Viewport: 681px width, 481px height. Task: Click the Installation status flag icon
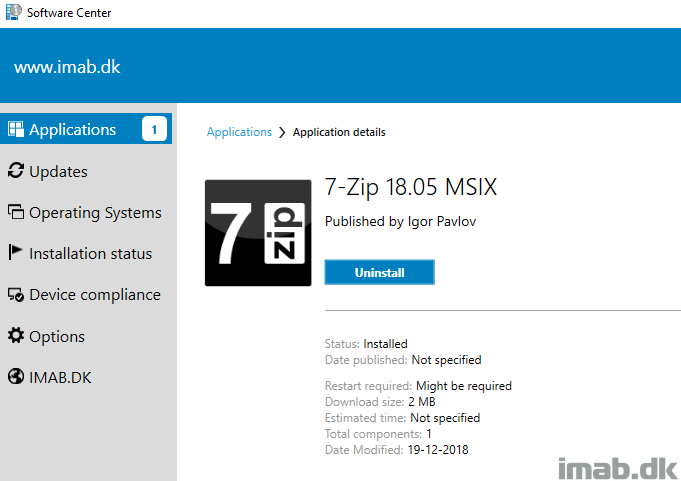tap(15, 253)
